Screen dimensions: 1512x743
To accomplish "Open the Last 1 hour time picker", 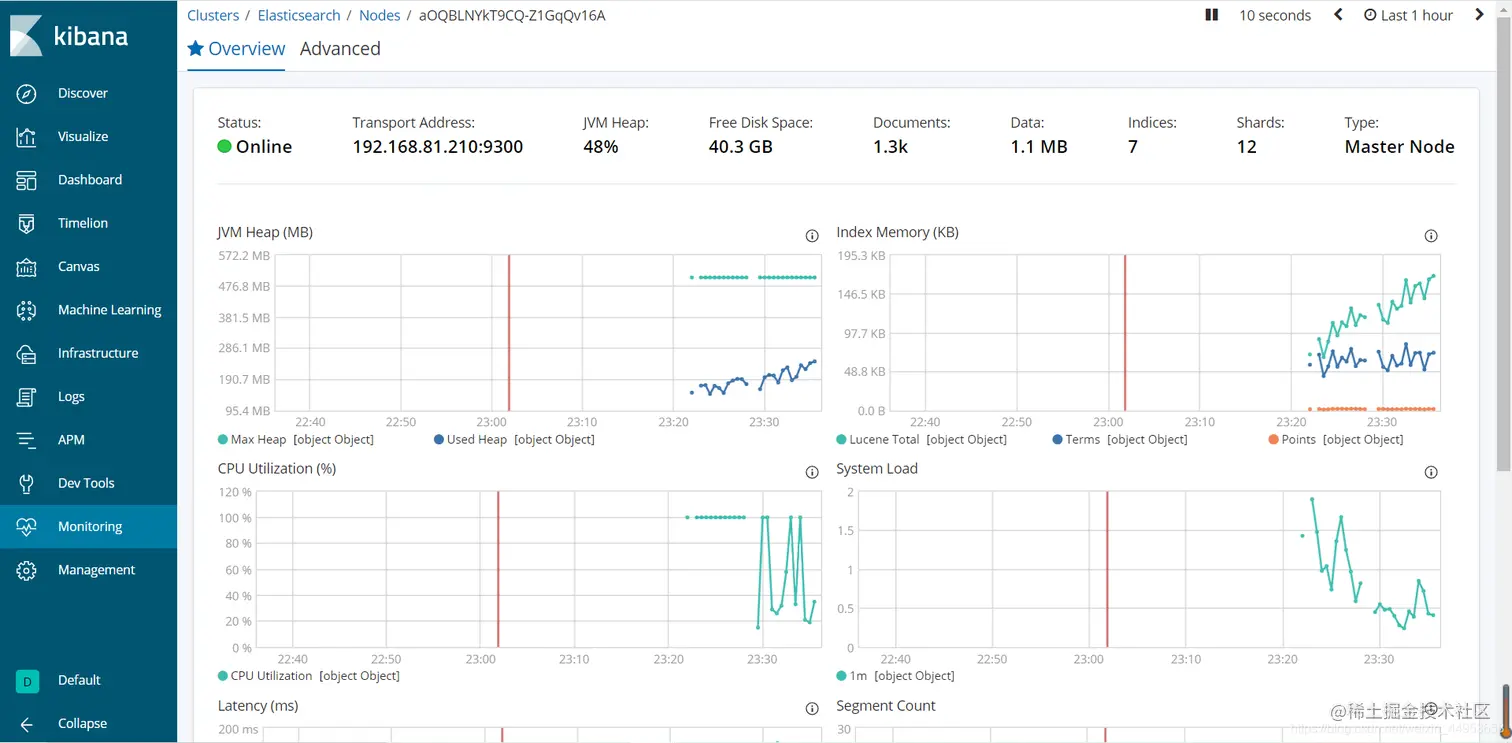I will pos(1408,15).
